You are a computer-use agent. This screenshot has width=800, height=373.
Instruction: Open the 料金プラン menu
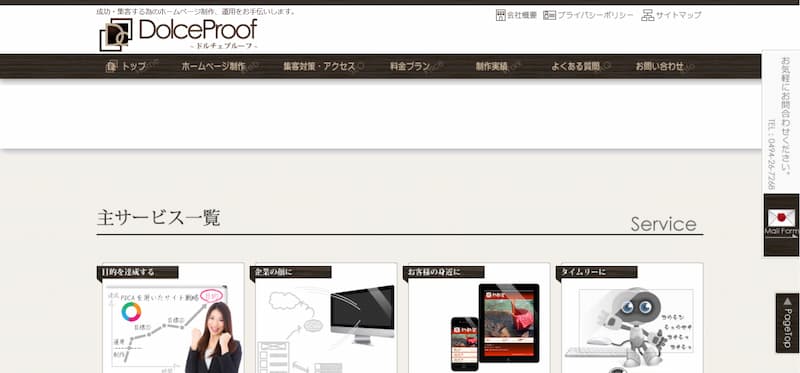[x=410, y=66]
